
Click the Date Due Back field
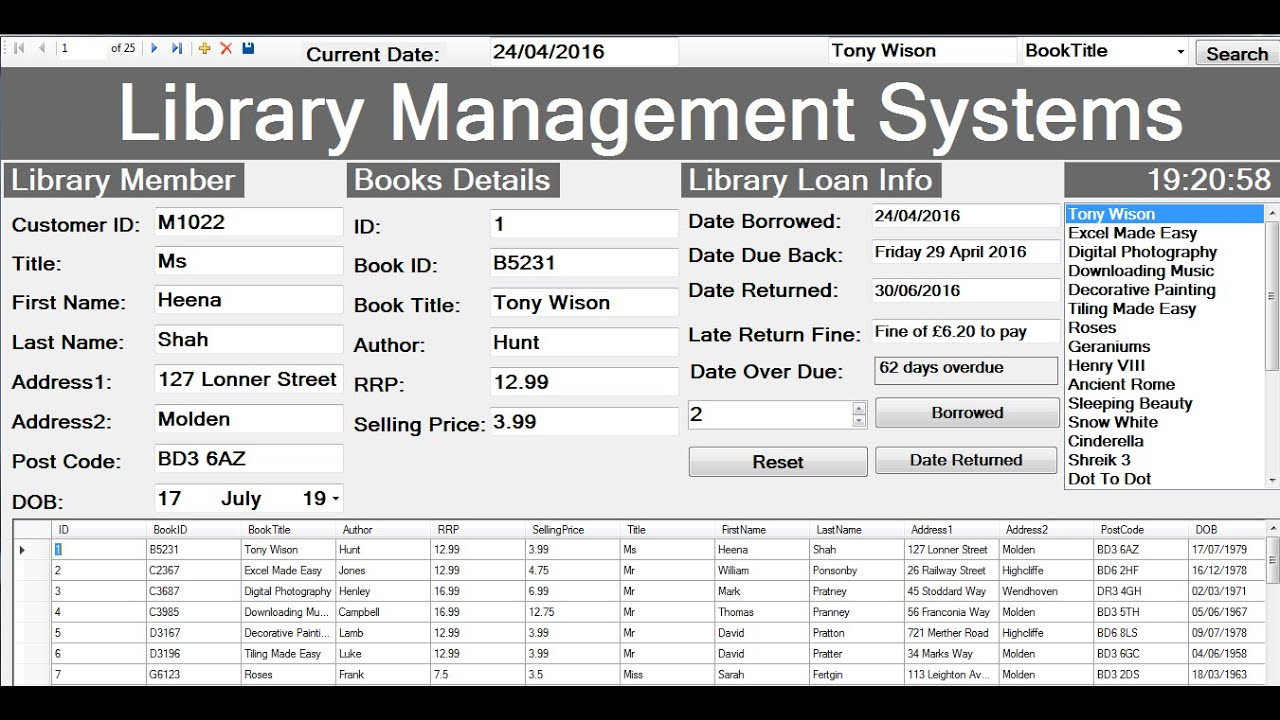click(965, 252)
